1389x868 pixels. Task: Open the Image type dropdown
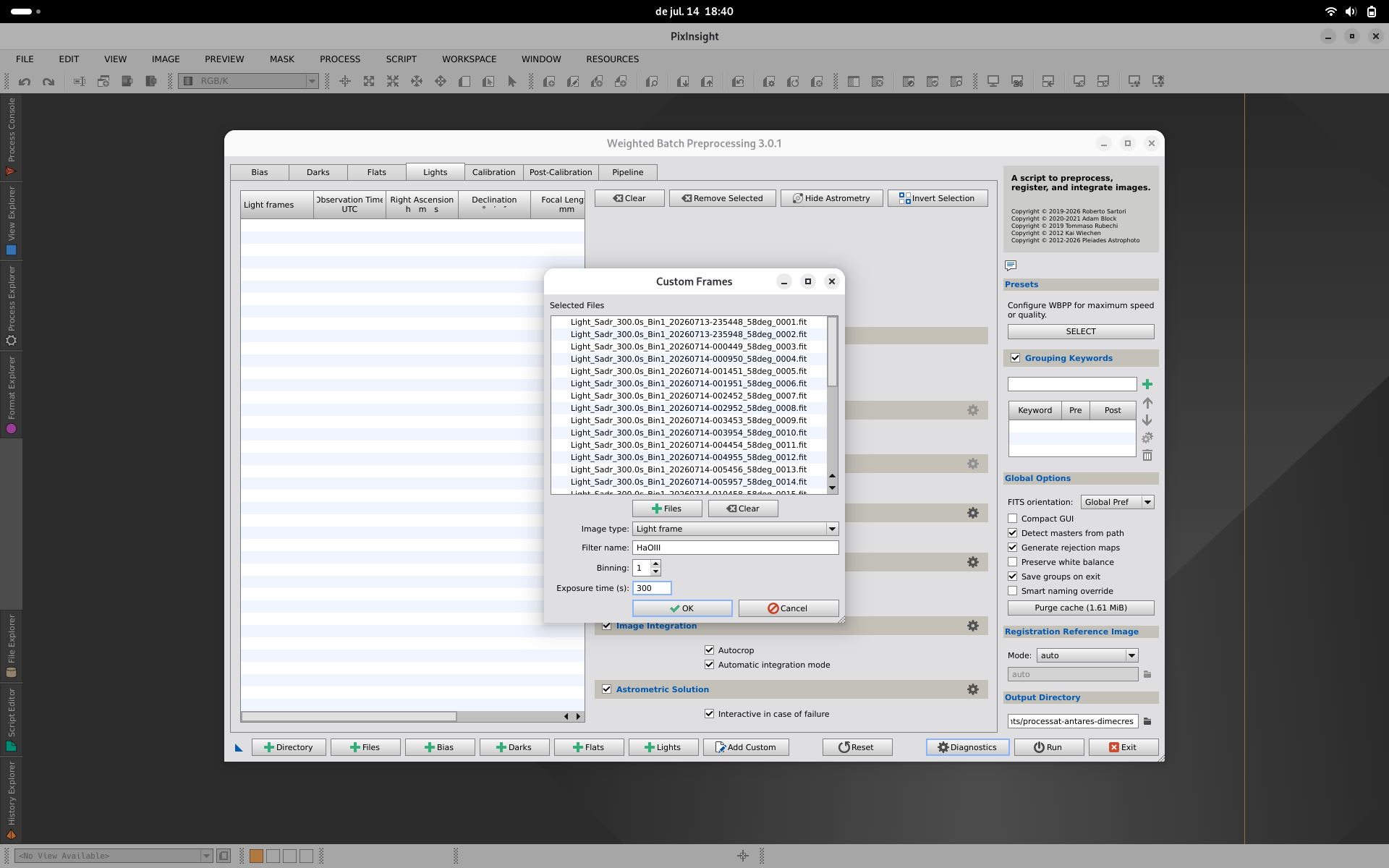point(736,529)
